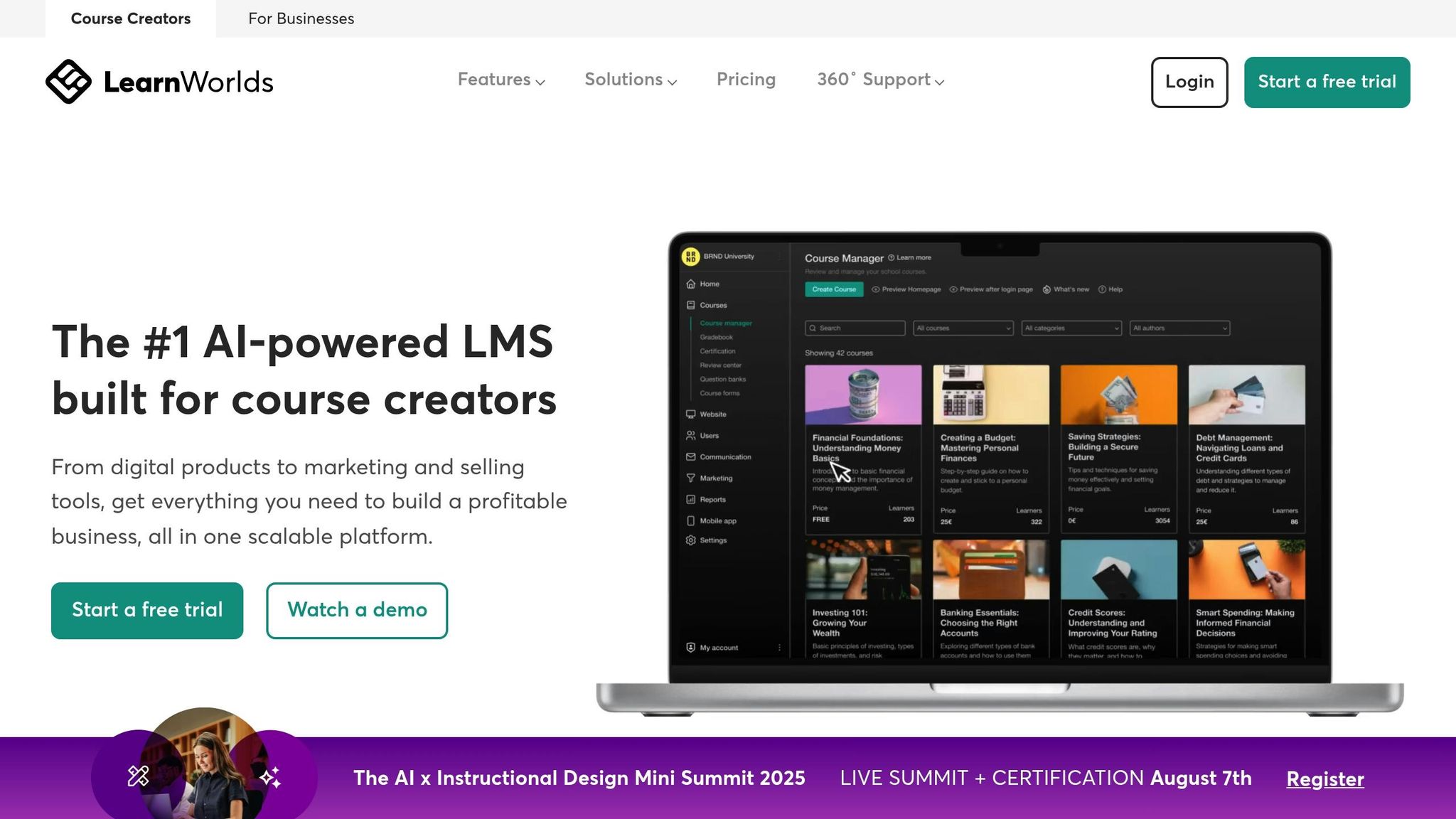Select Gradebook in the sidebar
1456x819 pixels.
tap(716, 337)
